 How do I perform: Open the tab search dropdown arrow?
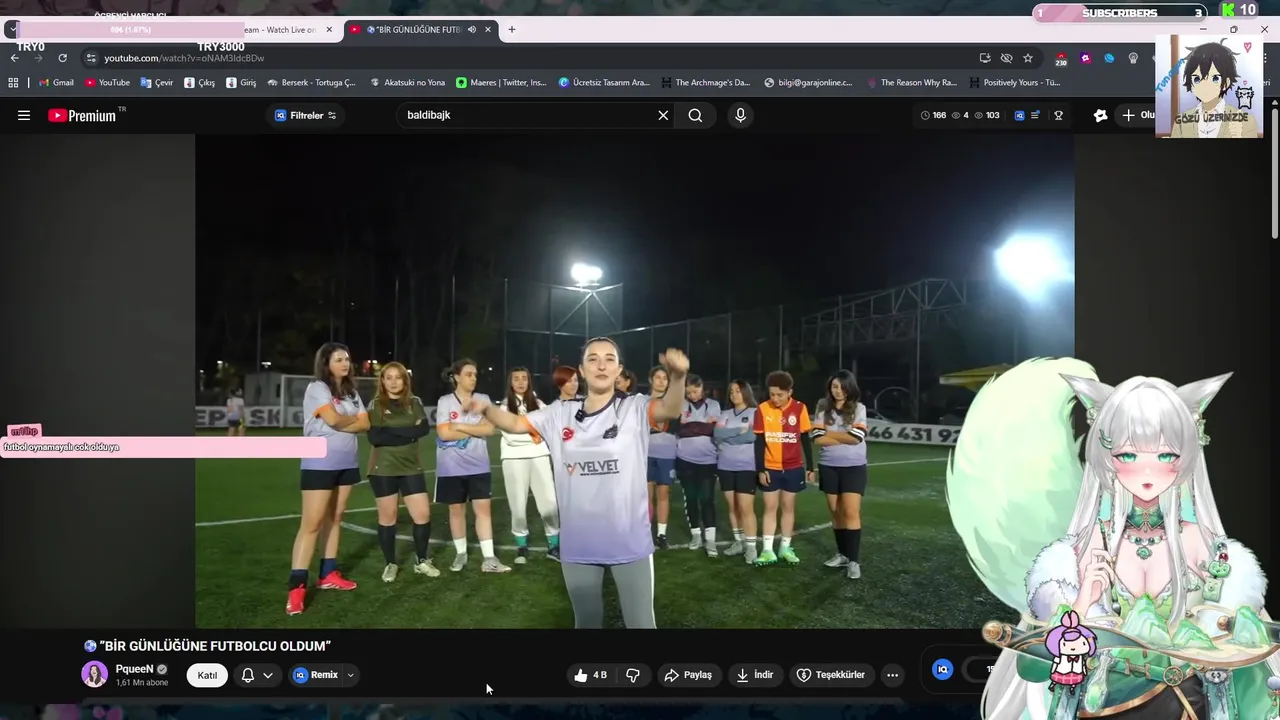pos(12,29)
